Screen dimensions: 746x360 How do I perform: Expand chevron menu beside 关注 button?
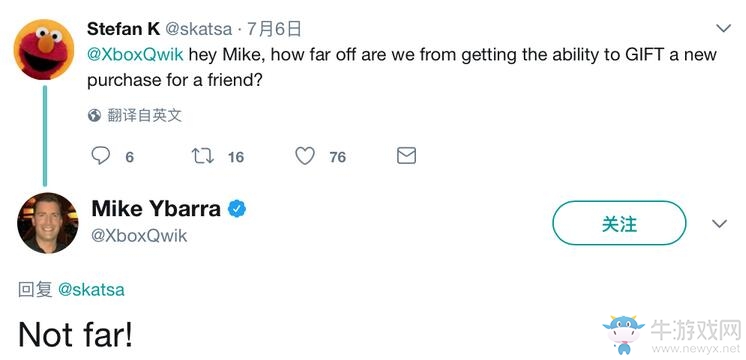click(x=719, y=224)
